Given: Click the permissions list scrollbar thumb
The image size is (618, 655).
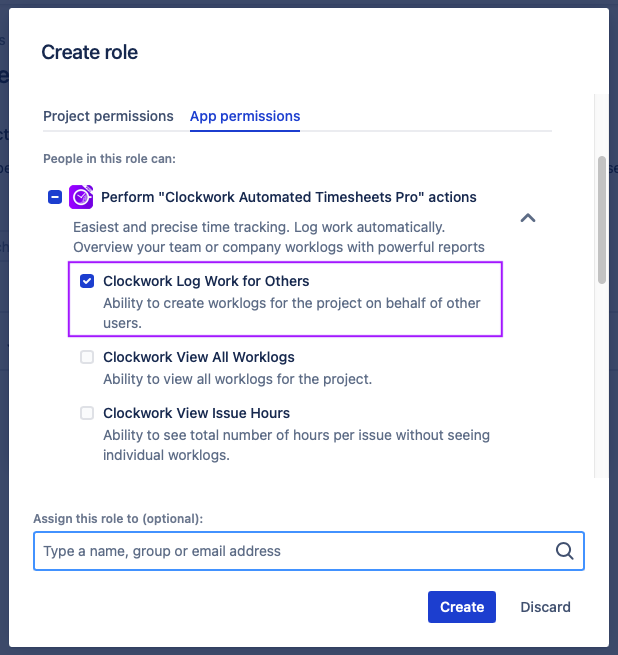Looking at the screenshot, I should click(x=601, y=219).
